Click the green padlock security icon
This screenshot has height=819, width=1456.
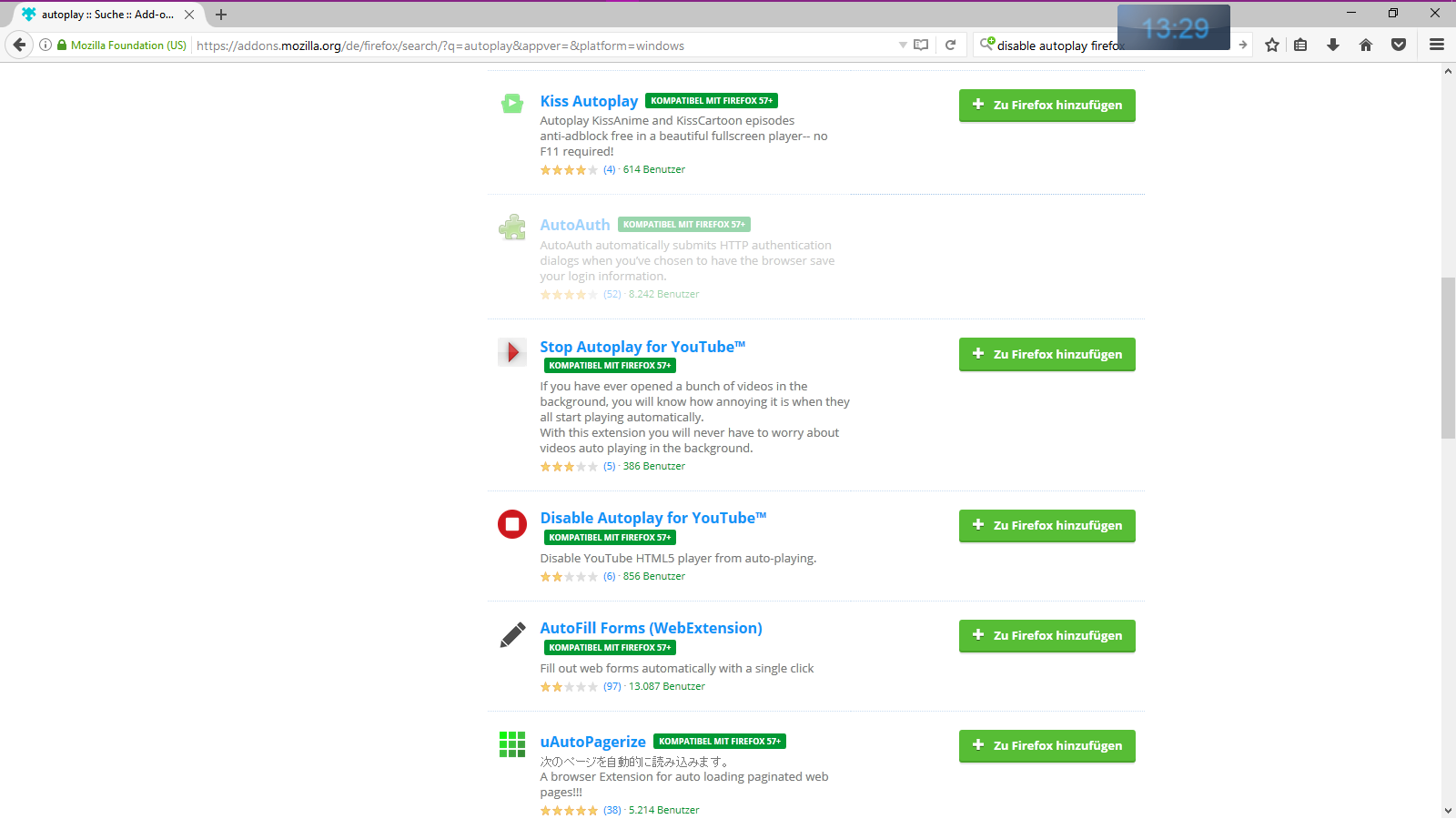pos(62,45)
